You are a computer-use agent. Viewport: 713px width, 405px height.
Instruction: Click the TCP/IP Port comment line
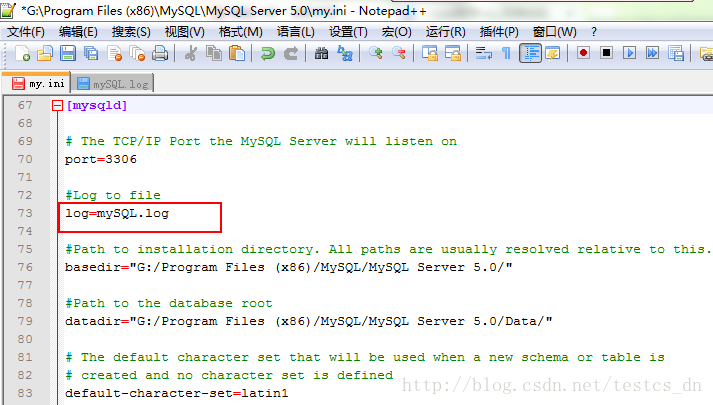click(261, 141)
